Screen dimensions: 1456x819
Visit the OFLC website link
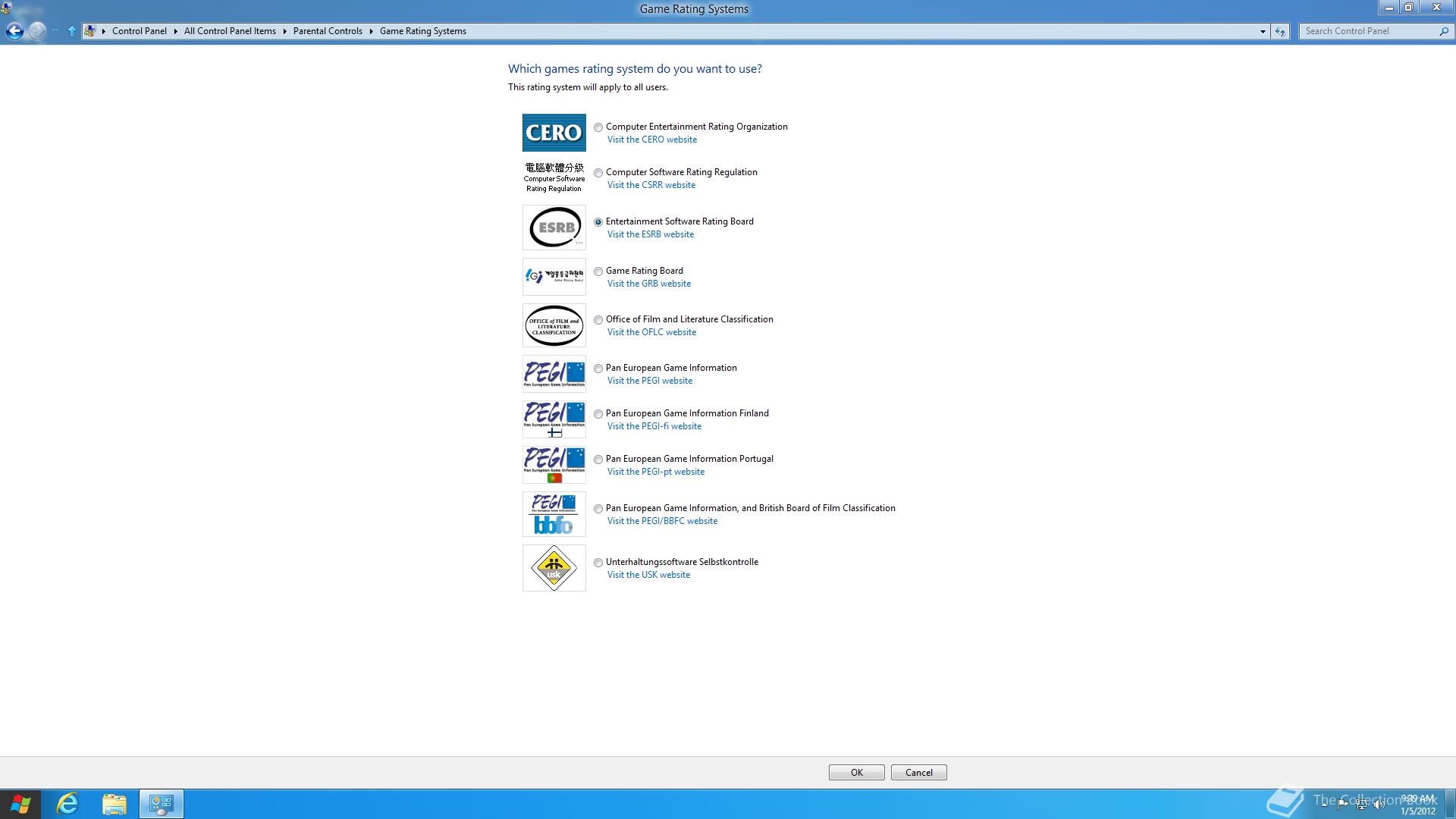pos(651,332)
